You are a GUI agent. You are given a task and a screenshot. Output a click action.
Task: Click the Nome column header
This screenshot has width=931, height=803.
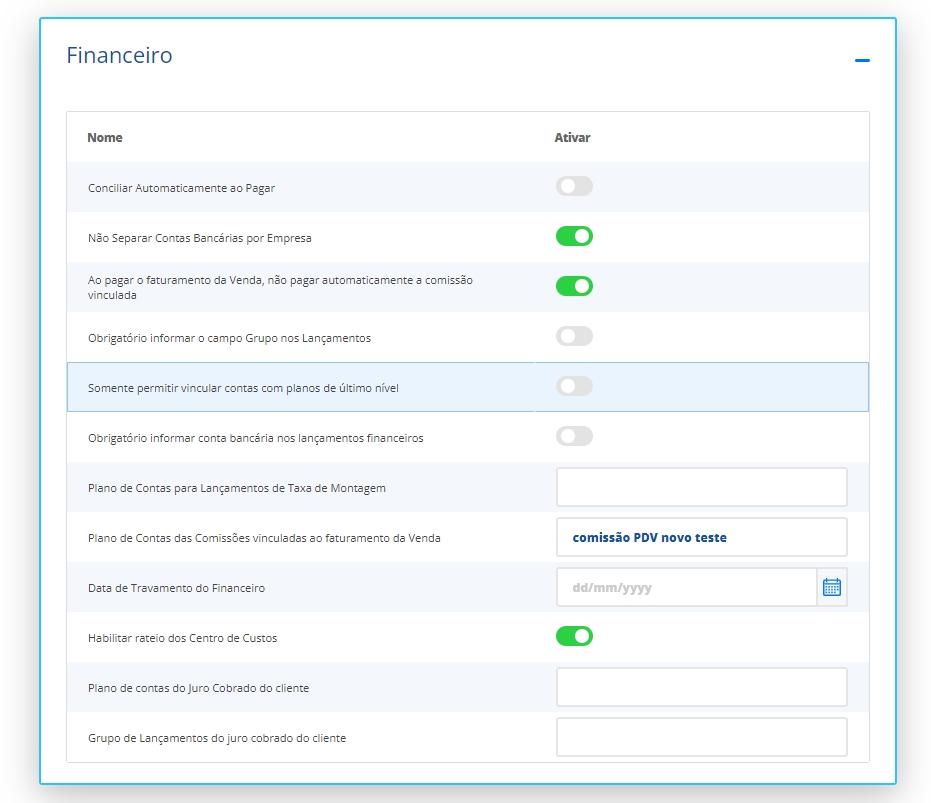pos(105,137)
